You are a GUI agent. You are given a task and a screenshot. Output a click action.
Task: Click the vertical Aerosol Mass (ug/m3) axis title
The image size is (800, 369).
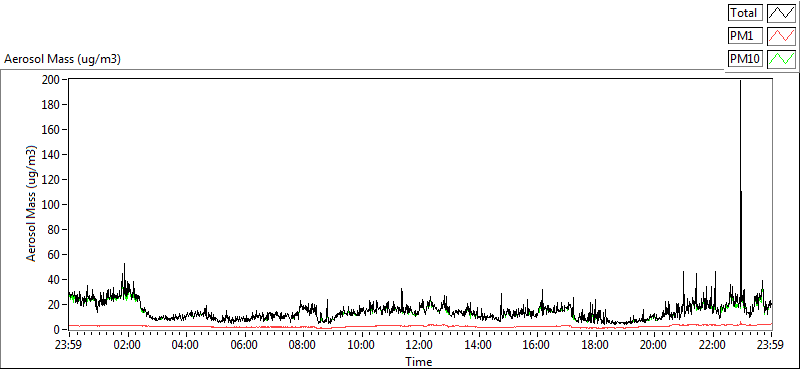[x=32, y=204]
